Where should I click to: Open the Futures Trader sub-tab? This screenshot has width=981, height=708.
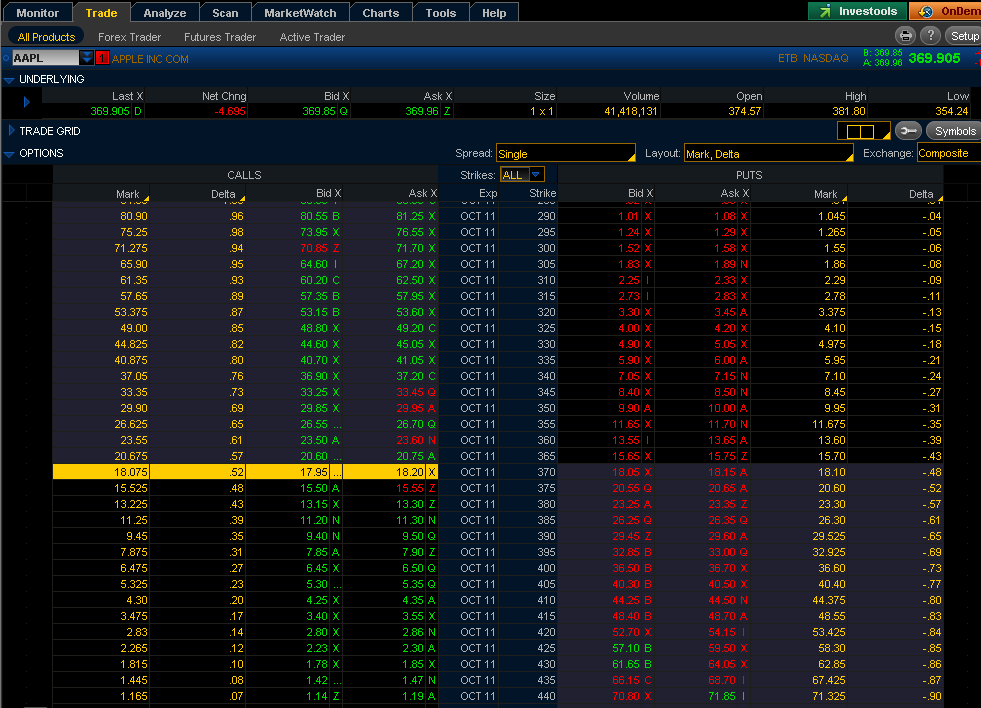tap(220, 37)
